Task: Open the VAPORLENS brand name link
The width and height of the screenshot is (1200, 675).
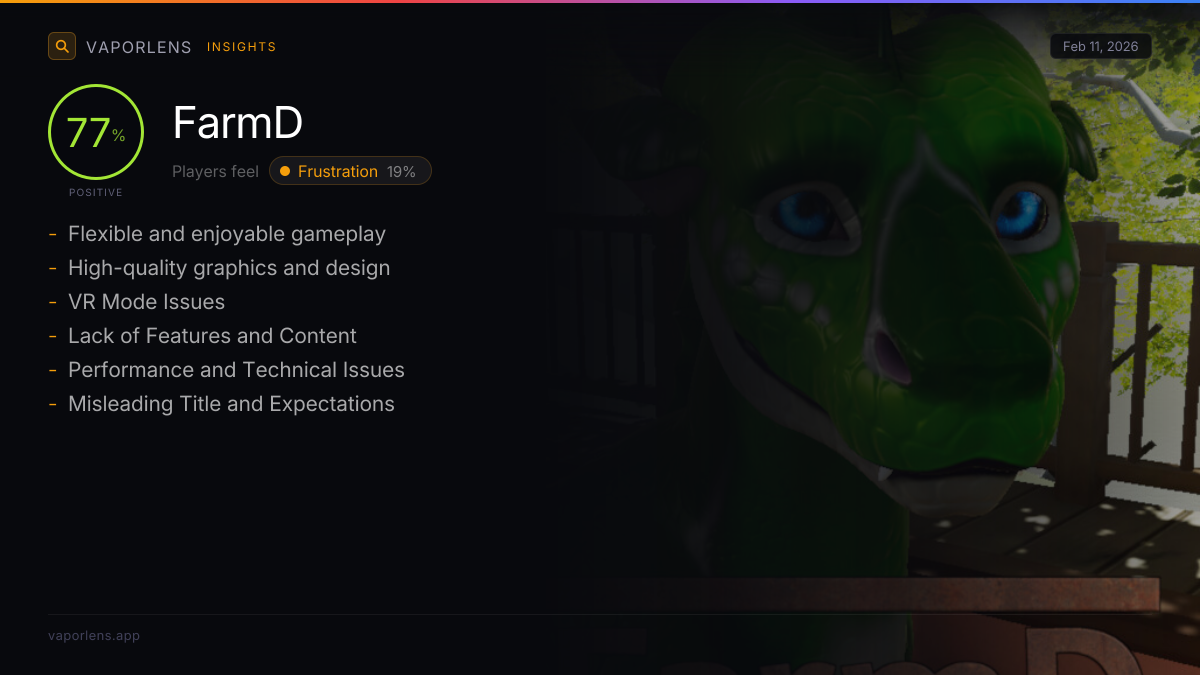Action: pos(139,47)
